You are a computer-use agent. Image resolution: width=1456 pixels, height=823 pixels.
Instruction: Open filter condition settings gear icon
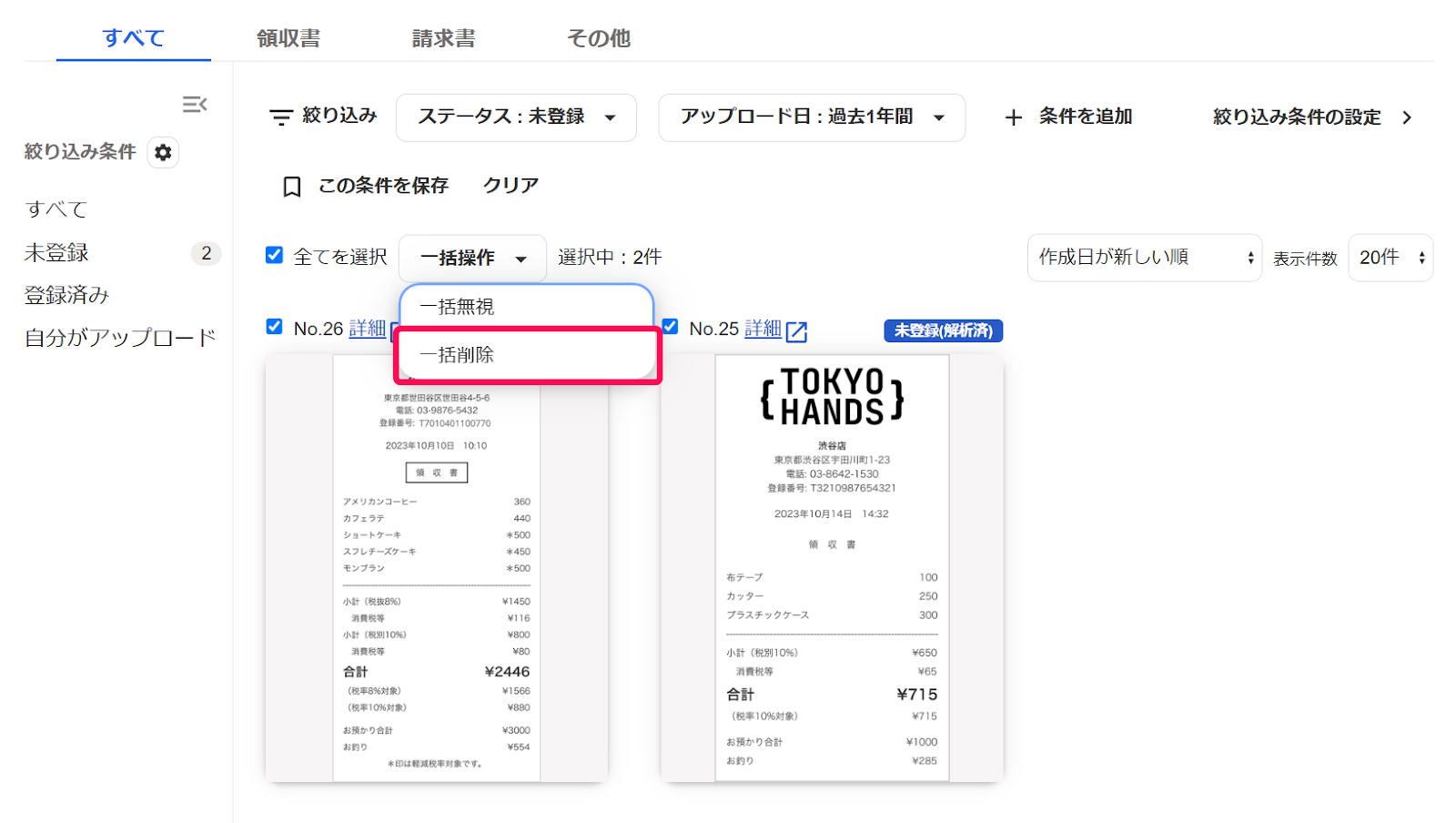tap(163, 152)
